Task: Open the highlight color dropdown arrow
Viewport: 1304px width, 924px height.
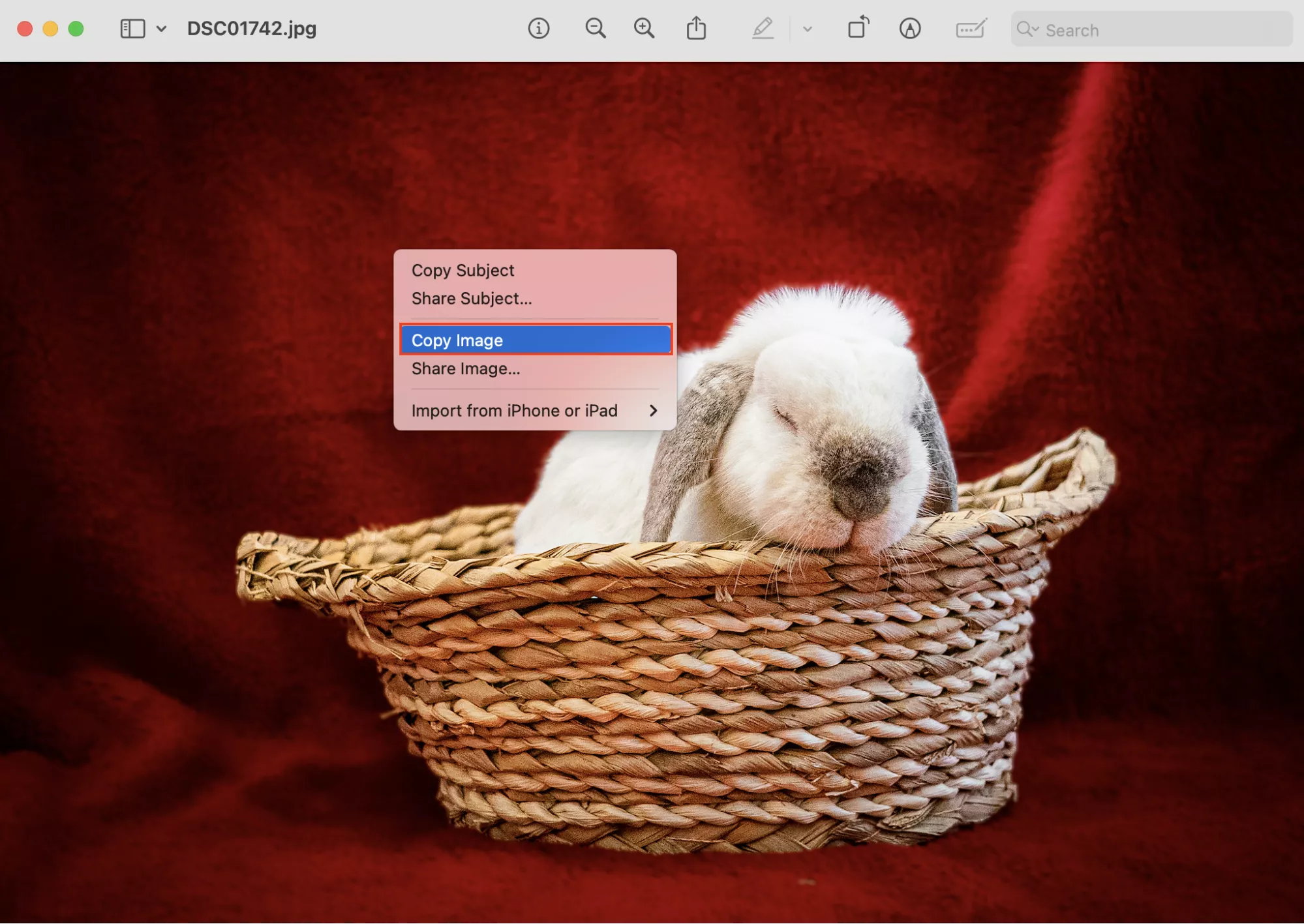Action: [x=808, y=29]
